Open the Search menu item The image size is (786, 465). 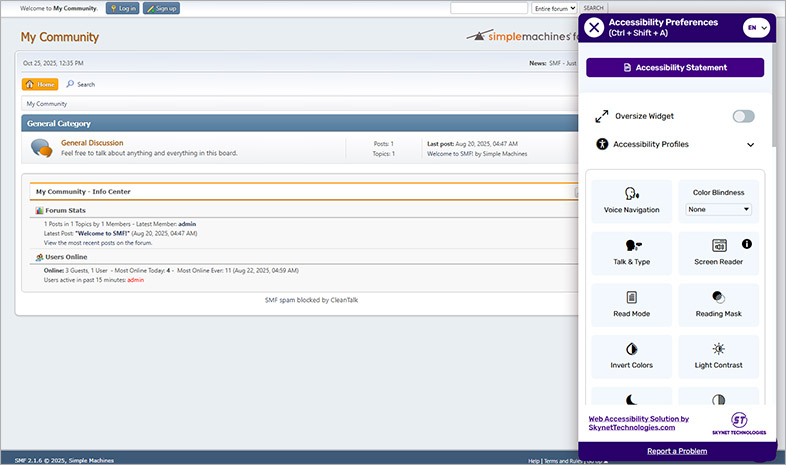[81, 84]
